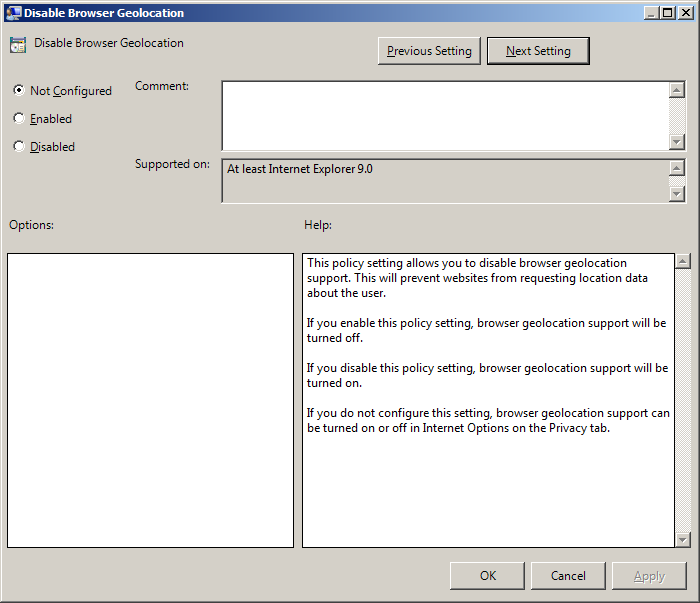Click the Supported on scroll down arrow
This screenshot has width=700, height=603.
pos(677,193)
